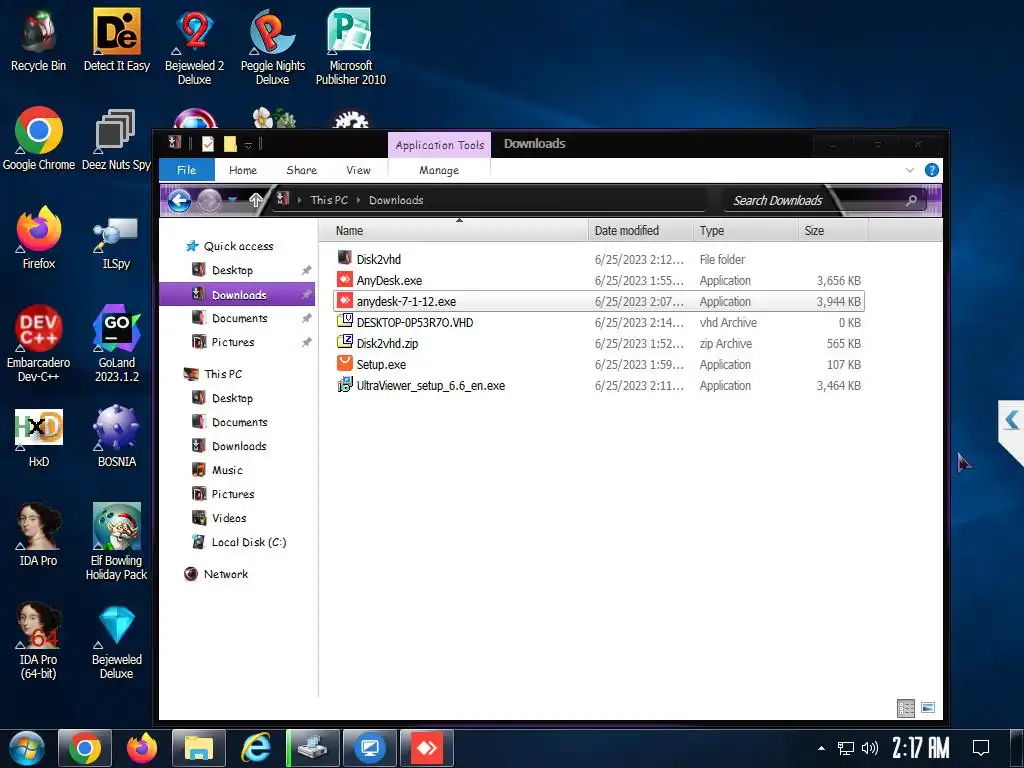Launch Firefox from the desktop
The image size is (1024, 768).
(x=39, y=238)
